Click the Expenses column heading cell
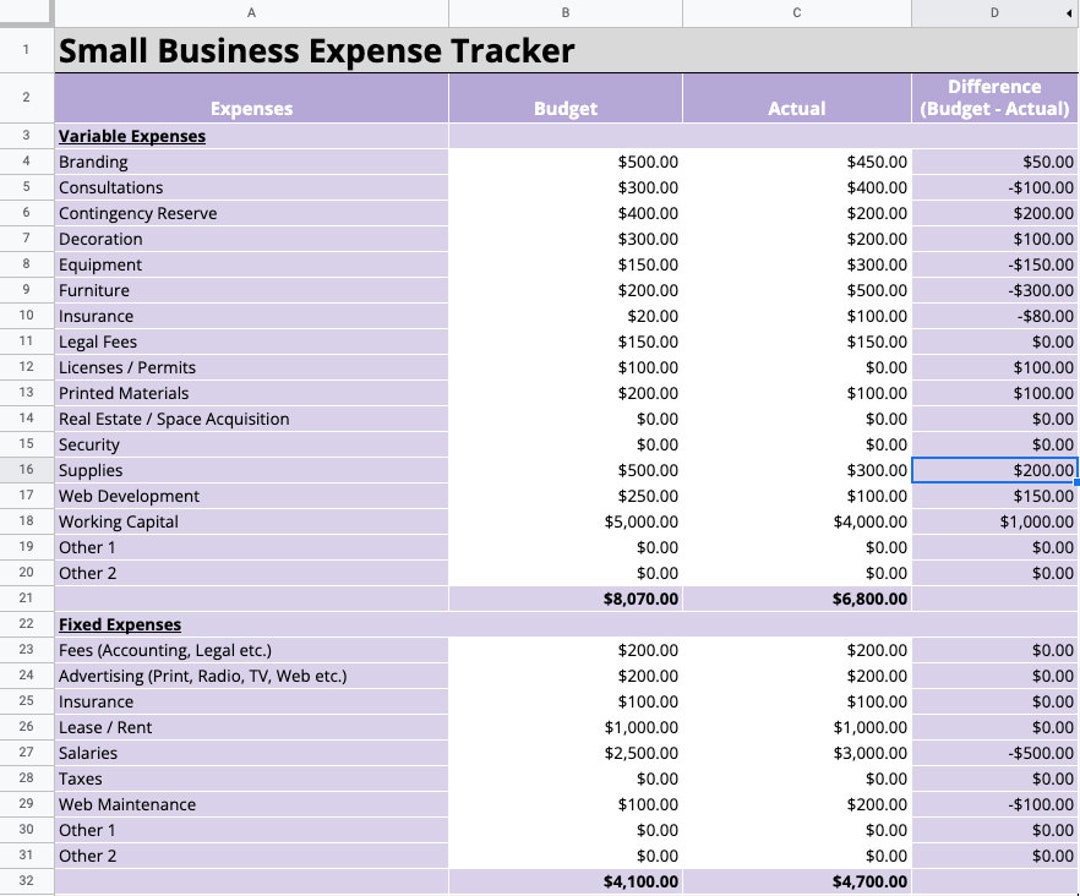Viewport: 1080px width, 896px height. coord(251,98)
